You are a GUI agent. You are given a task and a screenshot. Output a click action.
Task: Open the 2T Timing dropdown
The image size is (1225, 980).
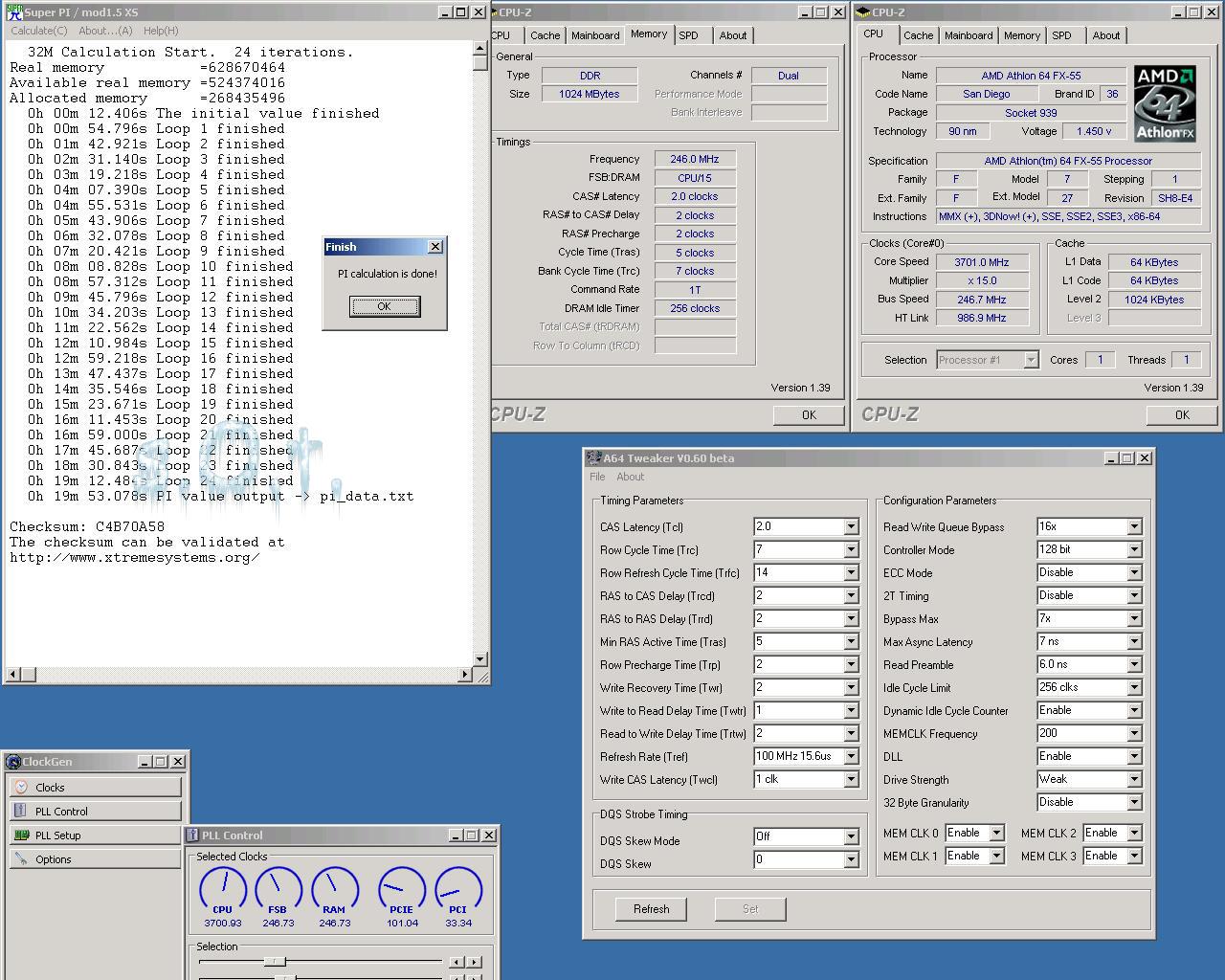(x=1134, y=595)
